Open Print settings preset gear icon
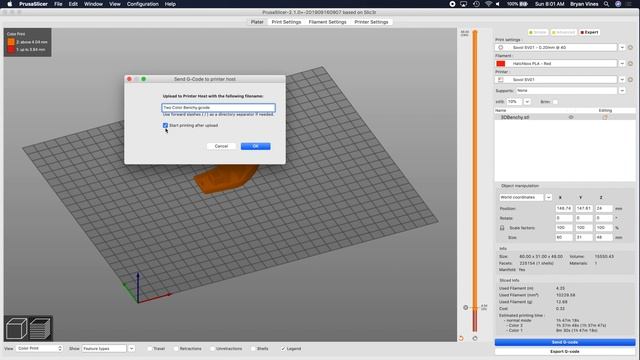Viewport: 640px width, 360px height. pyautogui.click(x=630, y=47)
